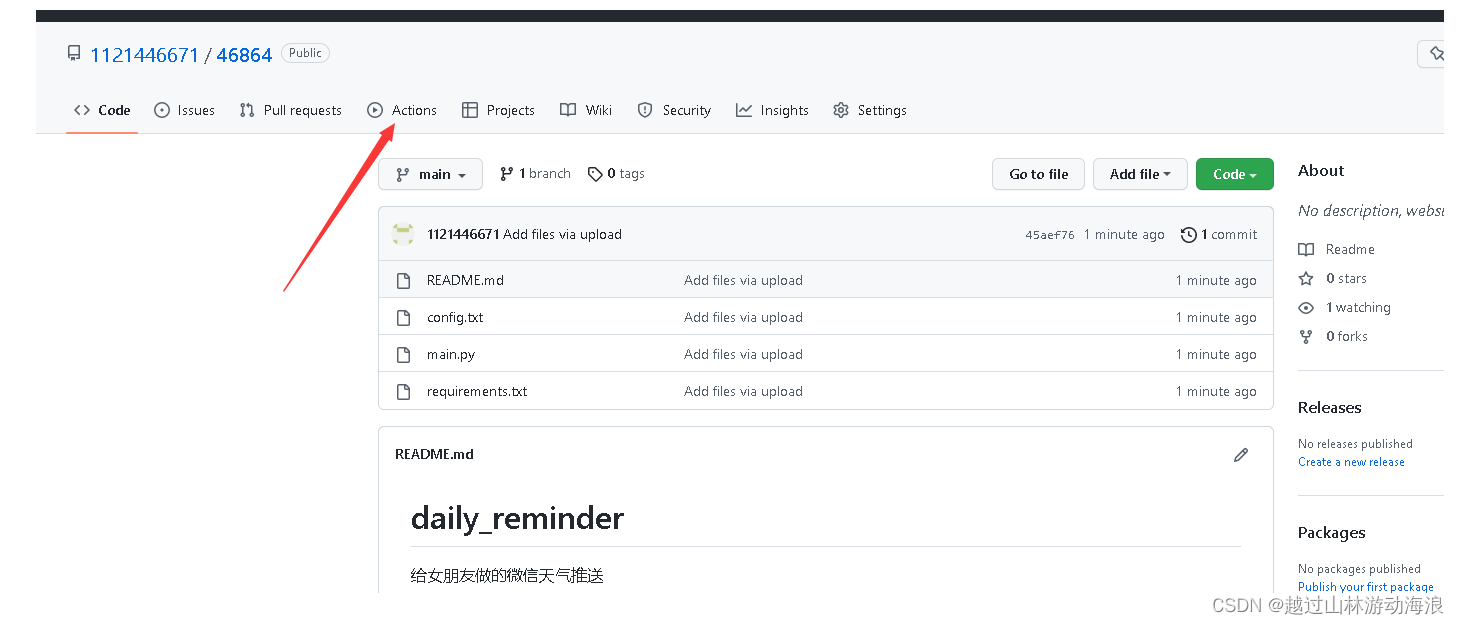Expand the green Code dropdown button
This screenshot has width=1459, height=624.
tap(1235, 174)
